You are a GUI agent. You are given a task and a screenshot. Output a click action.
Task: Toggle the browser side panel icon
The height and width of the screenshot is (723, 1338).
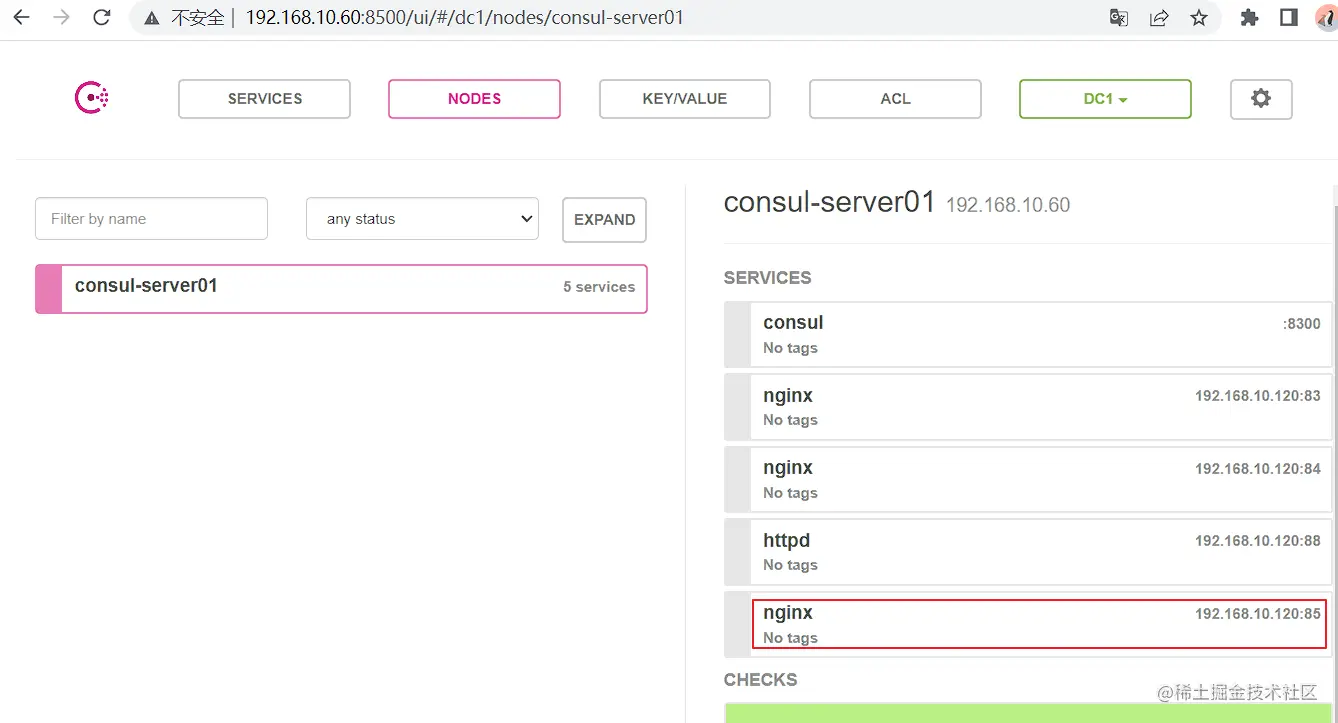(x=1289, y=18)
